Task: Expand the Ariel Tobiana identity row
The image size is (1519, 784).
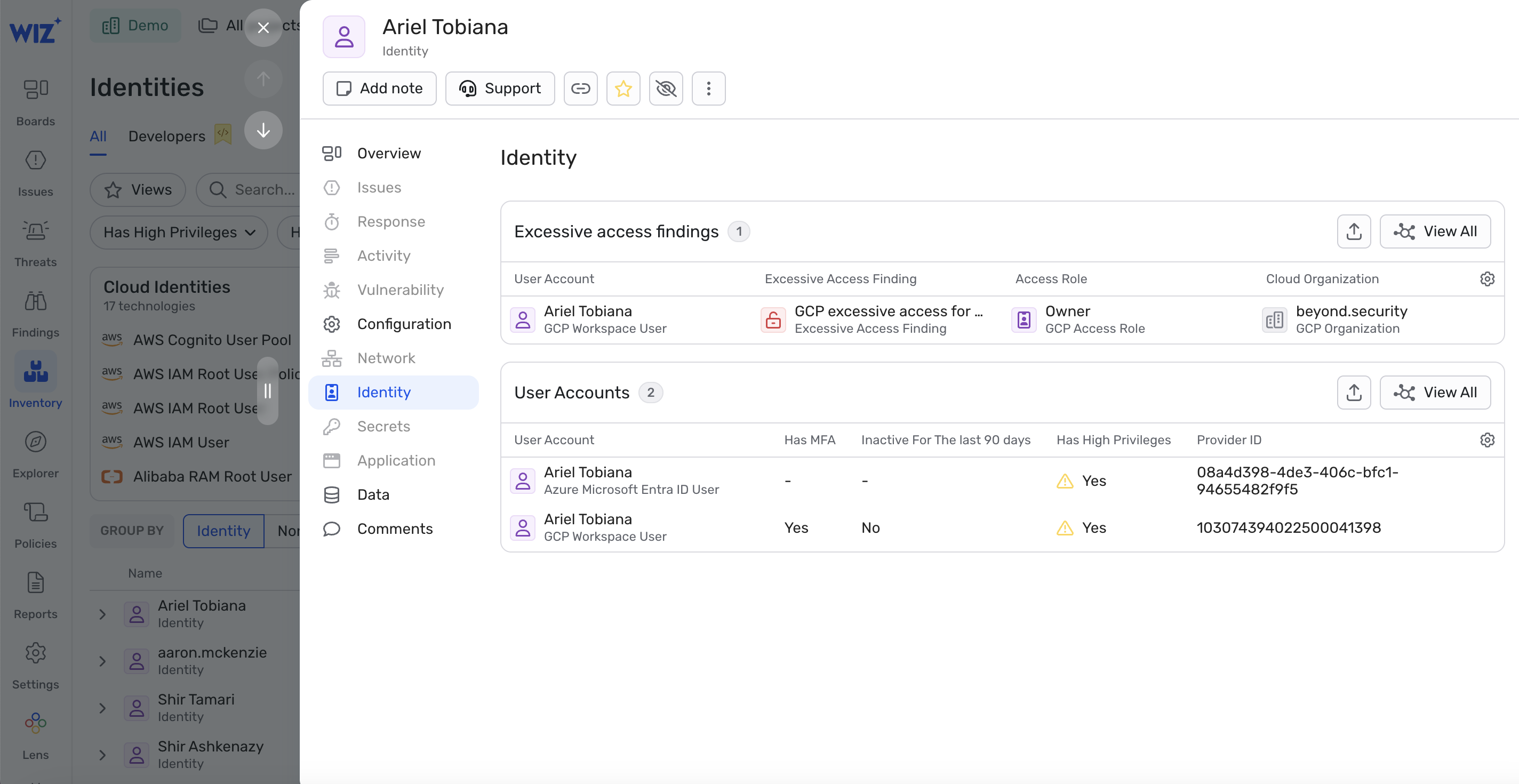Action: (102, 614)
